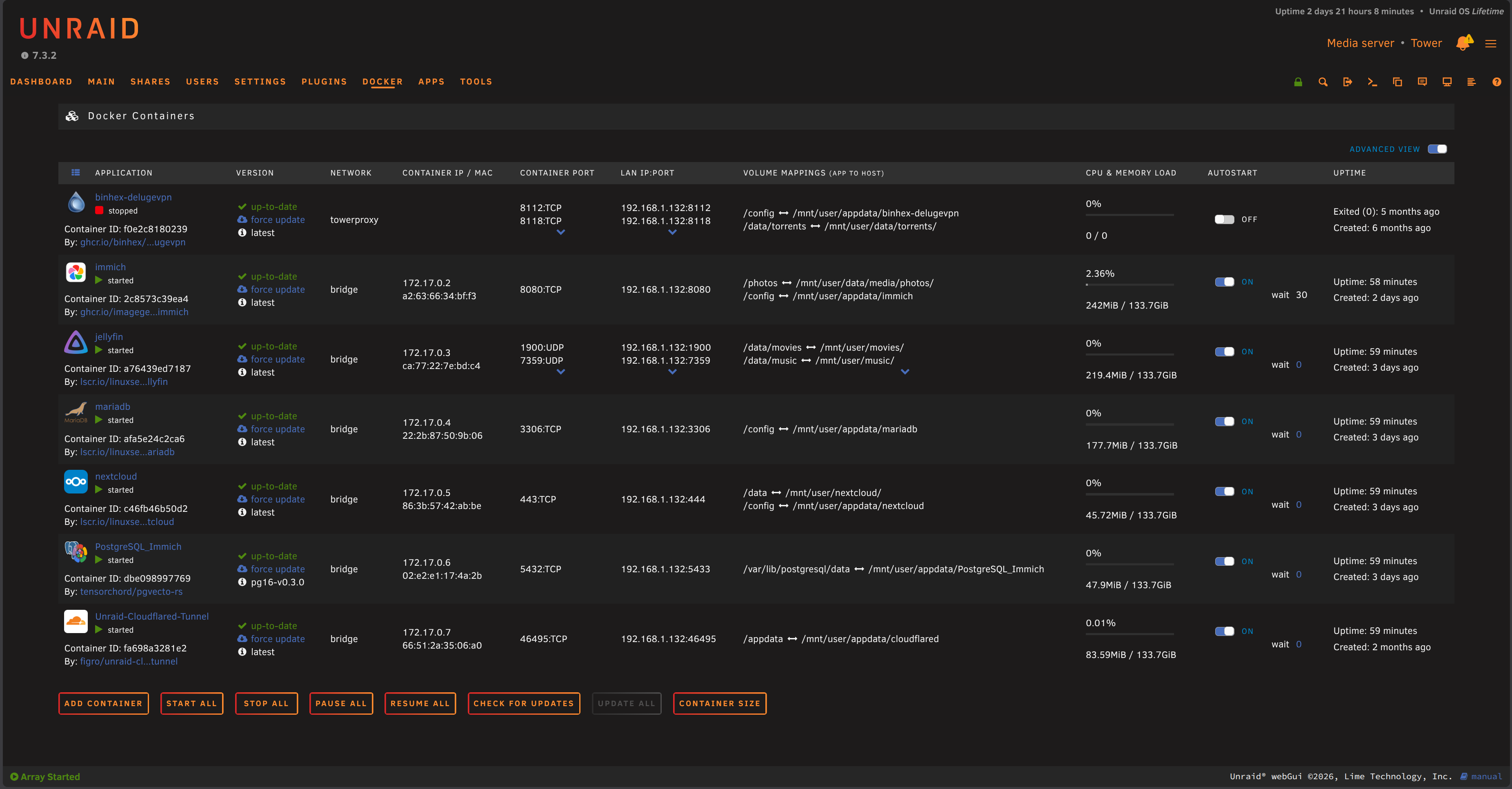Click the Resume All button
Viewport: 1512px width, 789px height.
pyautogui.click(x=420, y=704)
